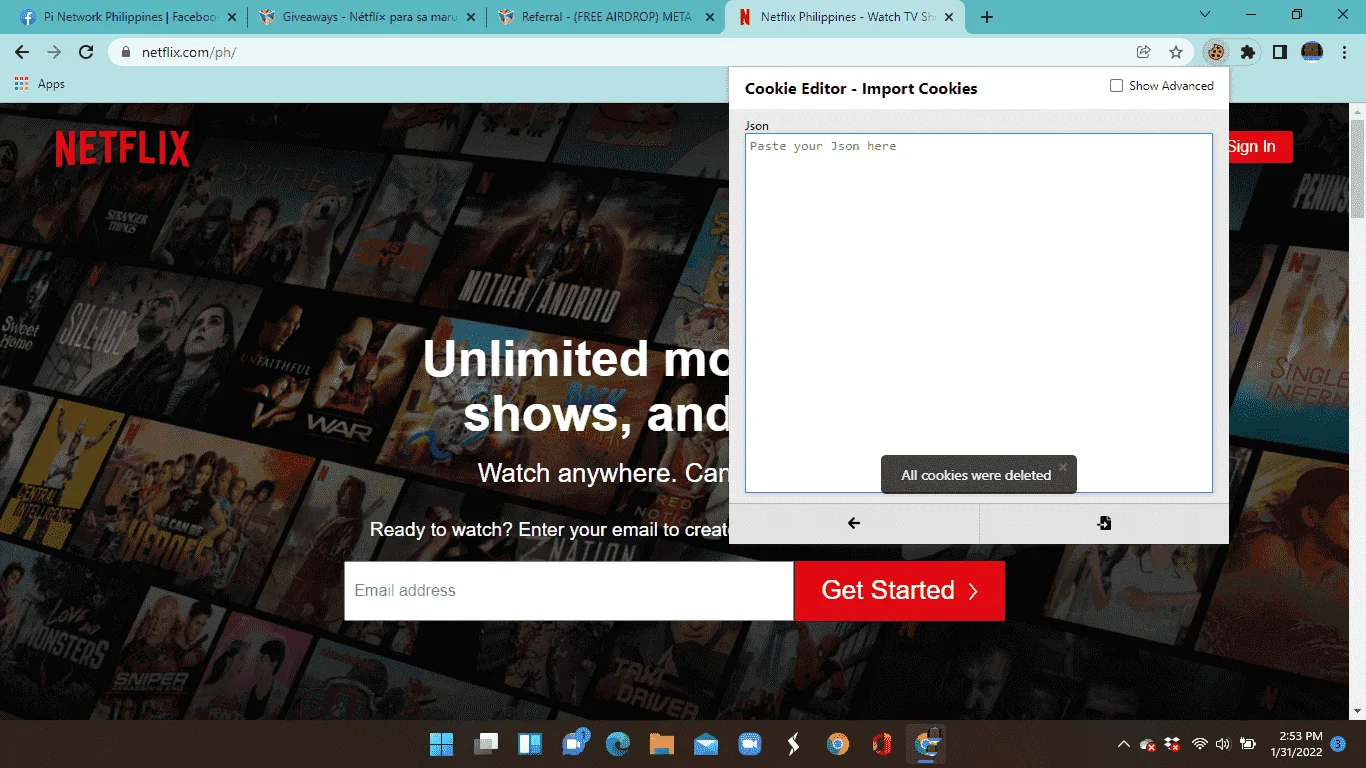Click the Json paste text area
The width and height of the screenshot is (1366, 768).
pos(979,313)
